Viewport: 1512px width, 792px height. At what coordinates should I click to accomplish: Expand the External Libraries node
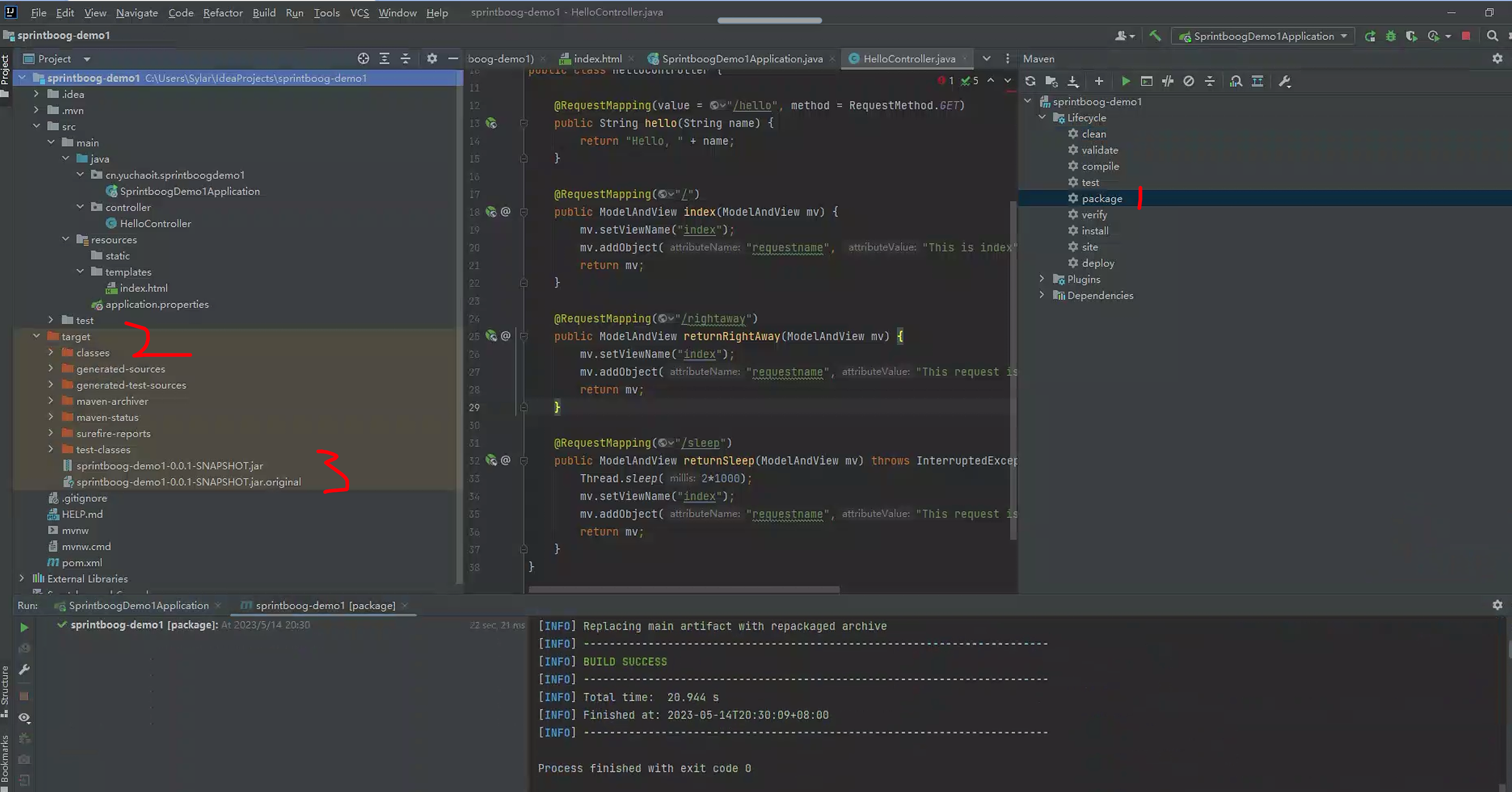point(22,579)
